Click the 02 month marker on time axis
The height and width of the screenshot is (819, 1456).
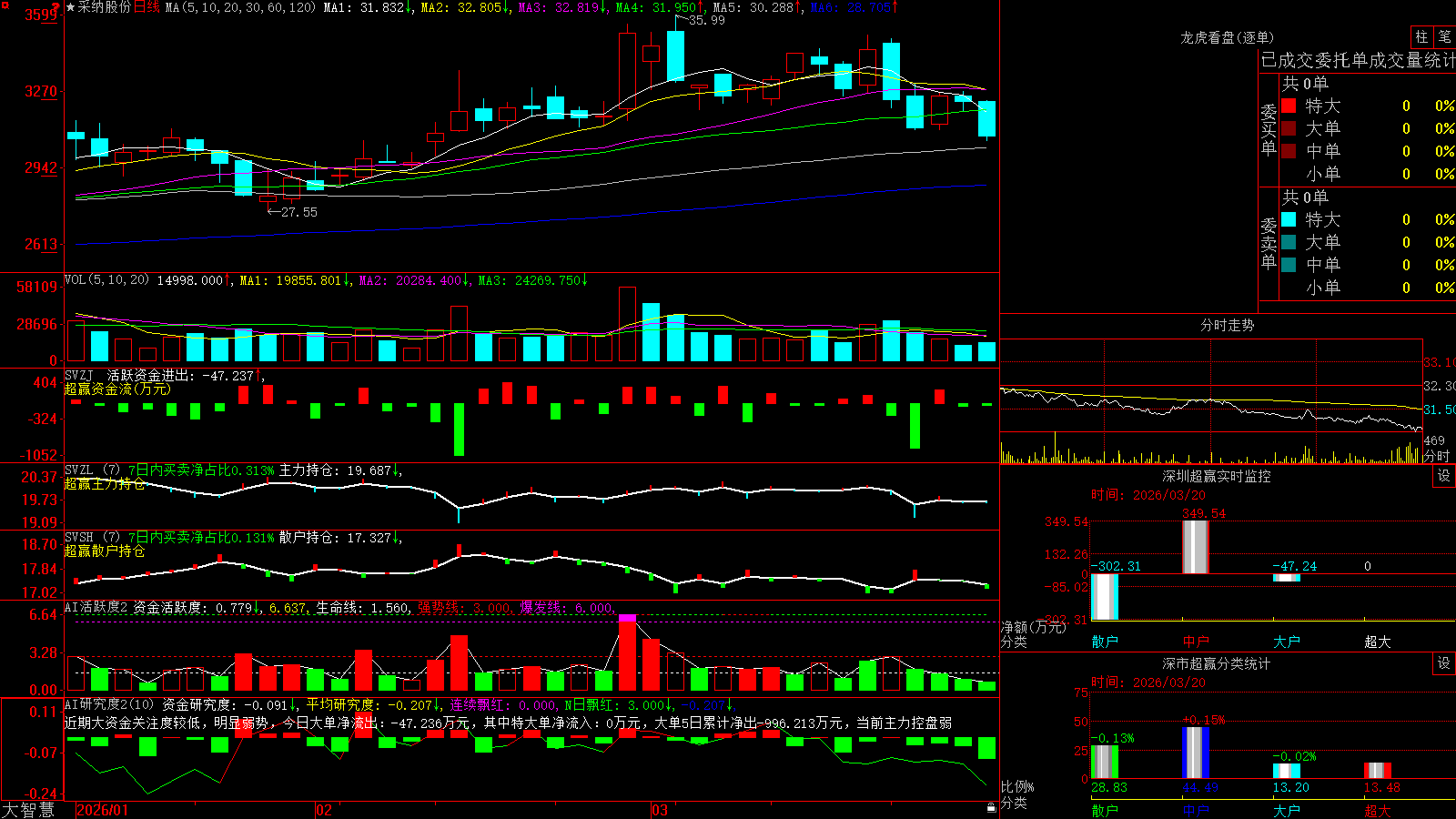tap(324, 810)
